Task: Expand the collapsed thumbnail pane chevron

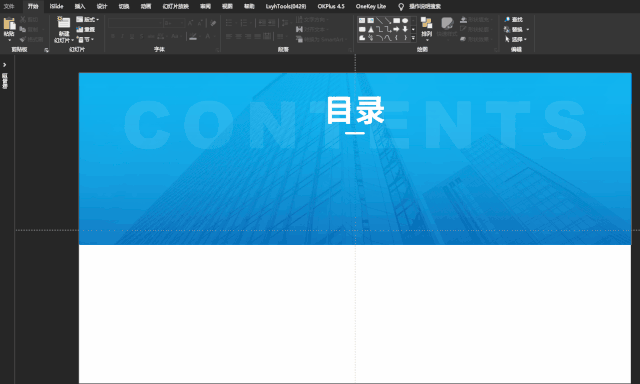Action: tap(4, 64)
